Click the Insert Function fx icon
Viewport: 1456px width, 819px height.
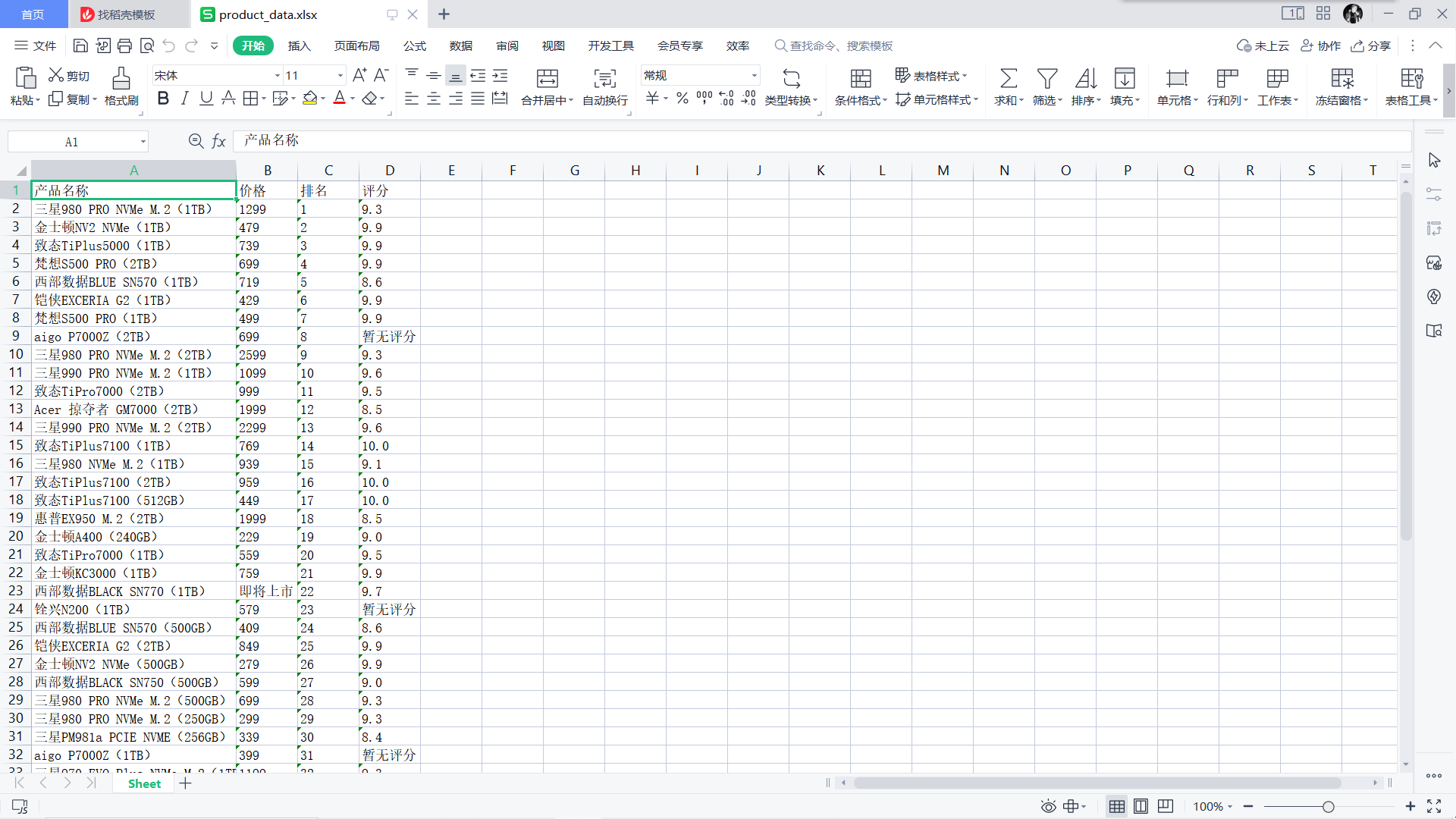(x=219, y=141)
